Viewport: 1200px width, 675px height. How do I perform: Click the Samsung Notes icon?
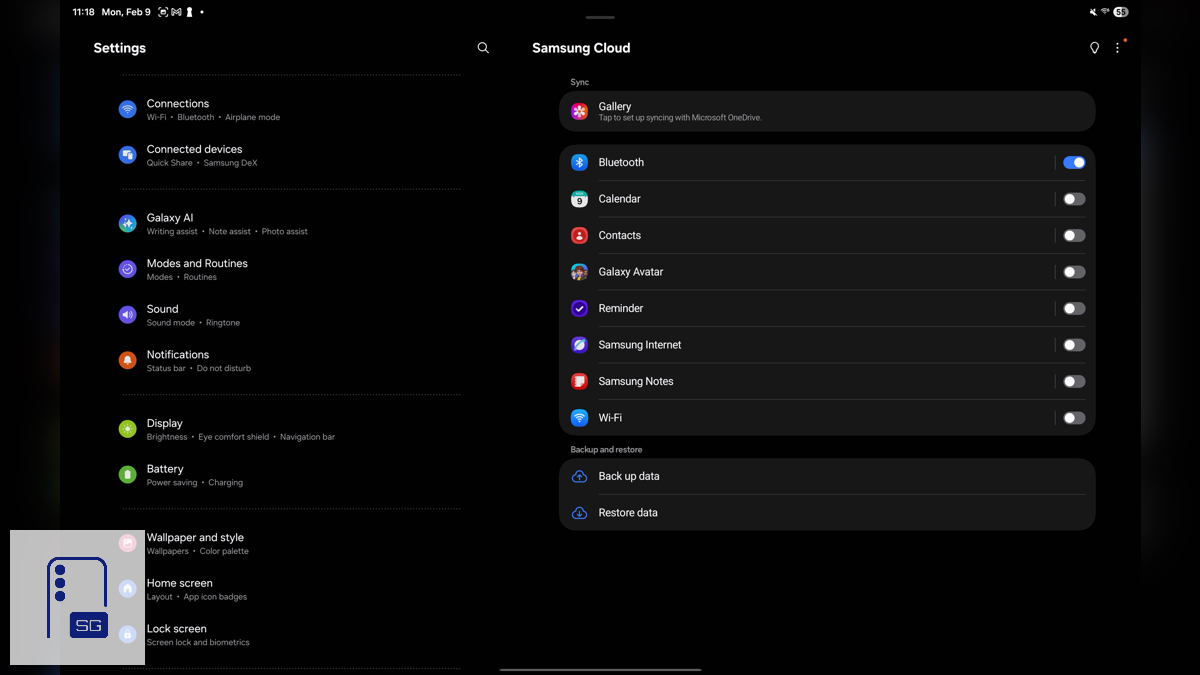click(x=579, y=381)
